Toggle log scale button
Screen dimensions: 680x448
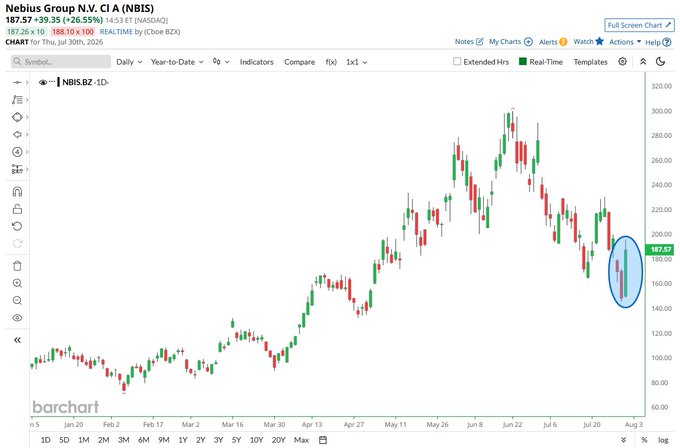pyautogui.click(x=663, y=440)
